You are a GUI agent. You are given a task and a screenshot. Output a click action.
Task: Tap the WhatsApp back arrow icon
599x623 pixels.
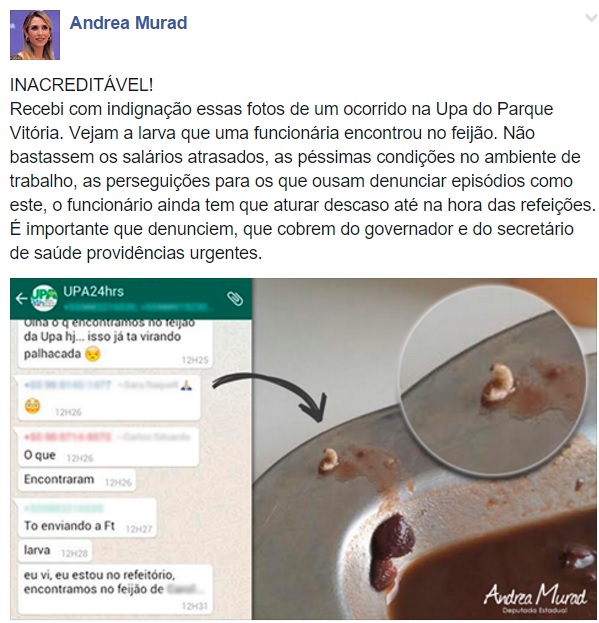point(21,298)
